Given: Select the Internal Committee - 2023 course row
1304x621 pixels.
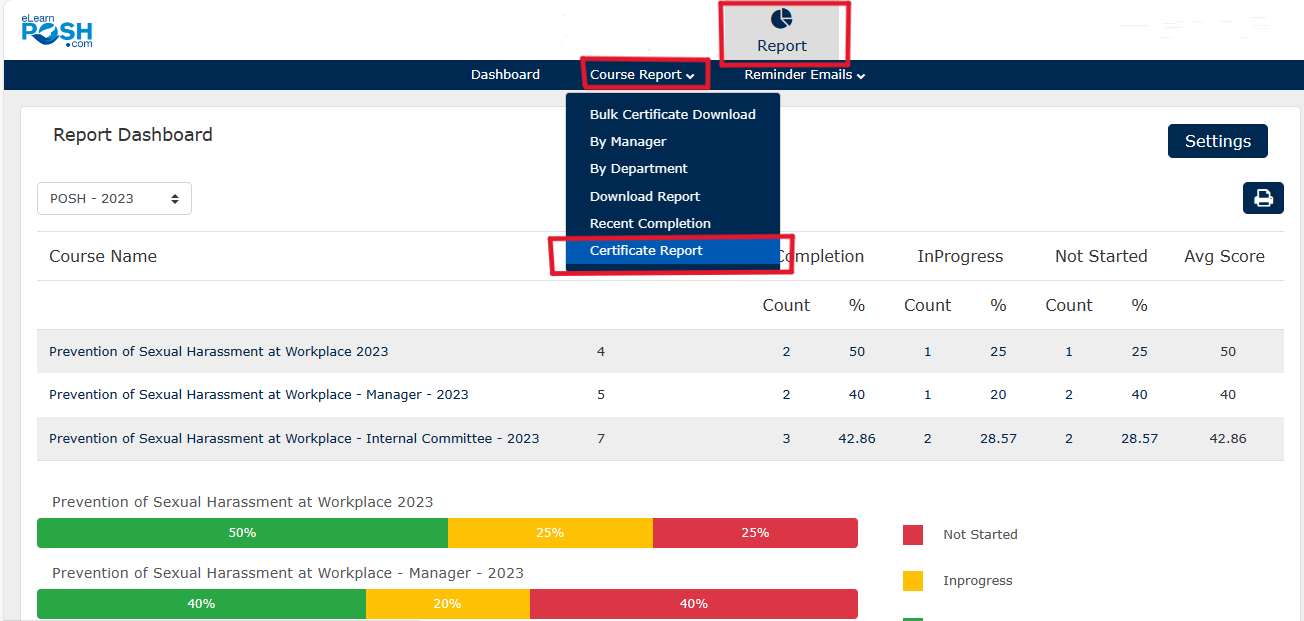Looking at the screenshot, I should click(294, 439).
